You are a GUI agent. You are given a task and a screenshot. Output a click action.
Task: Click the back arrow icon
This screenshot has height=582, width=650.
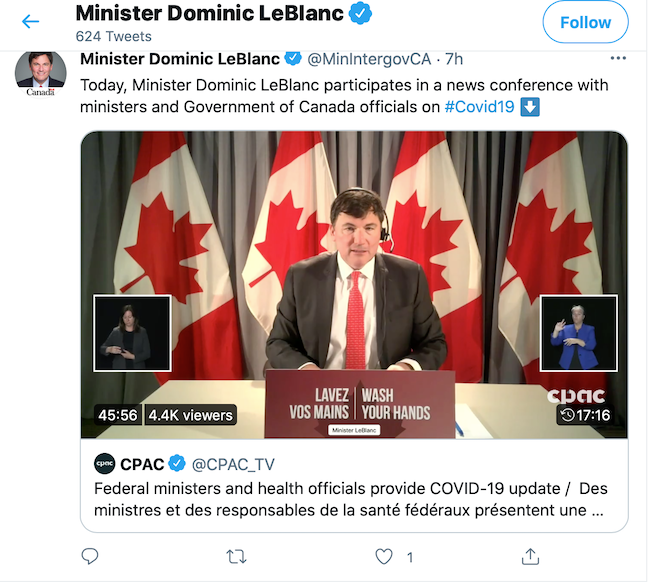point(31,21)
